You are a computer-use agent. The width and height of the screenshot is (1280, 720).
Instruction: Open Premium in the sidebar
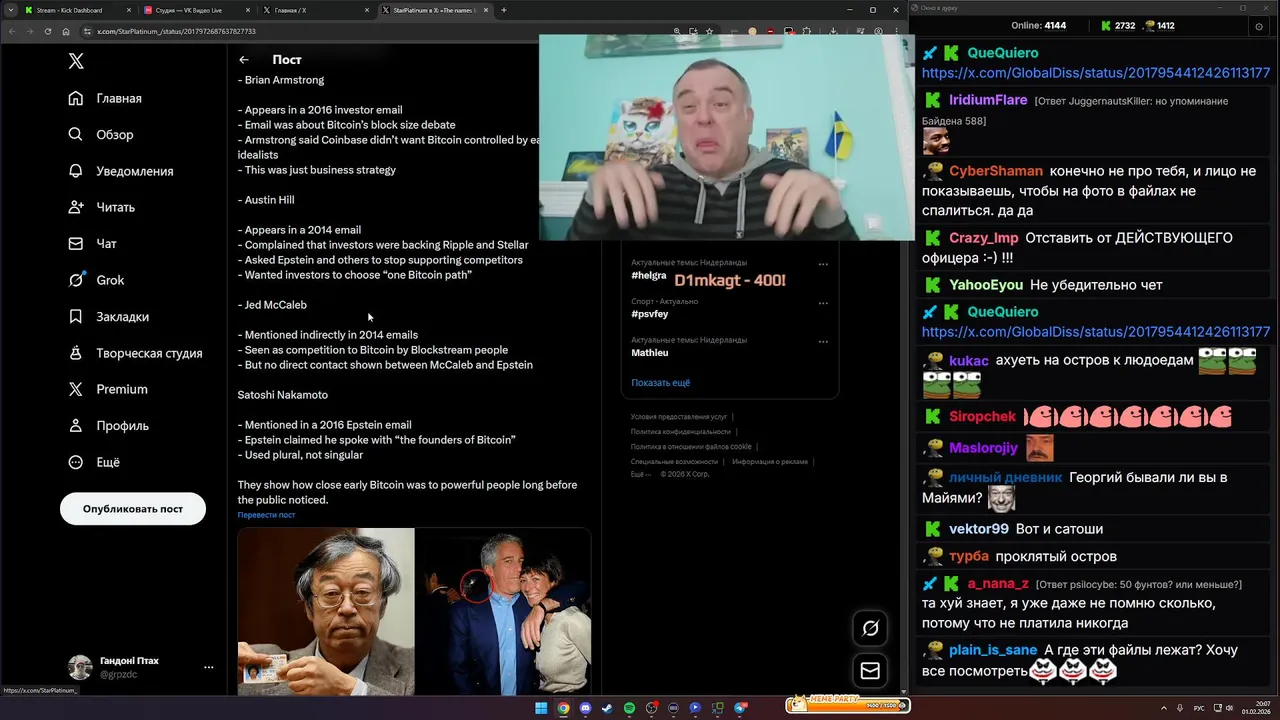109,389
